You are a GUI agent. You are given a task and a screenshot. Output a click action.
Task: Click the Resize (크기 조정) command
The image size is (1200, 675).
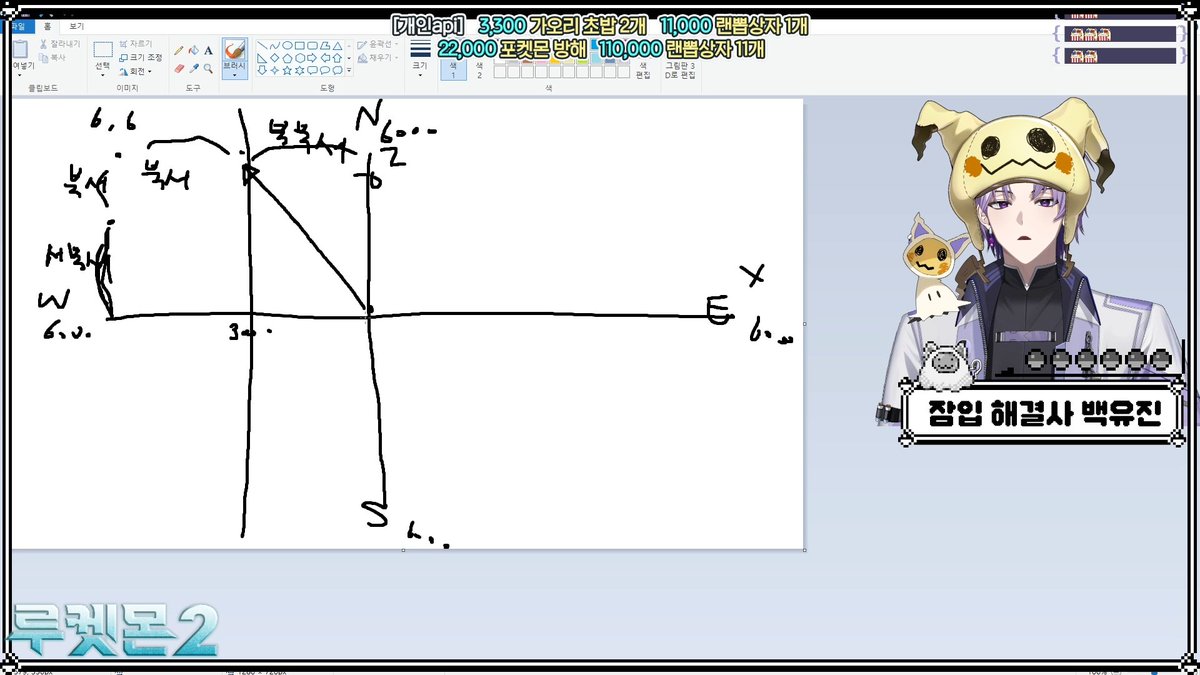coord(140,57)
